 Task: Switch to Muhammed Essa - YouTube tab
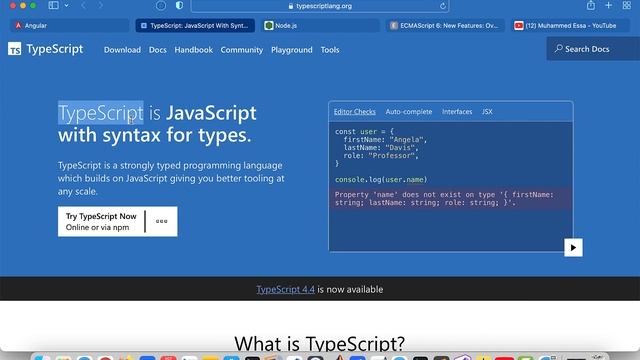(571, 25)
